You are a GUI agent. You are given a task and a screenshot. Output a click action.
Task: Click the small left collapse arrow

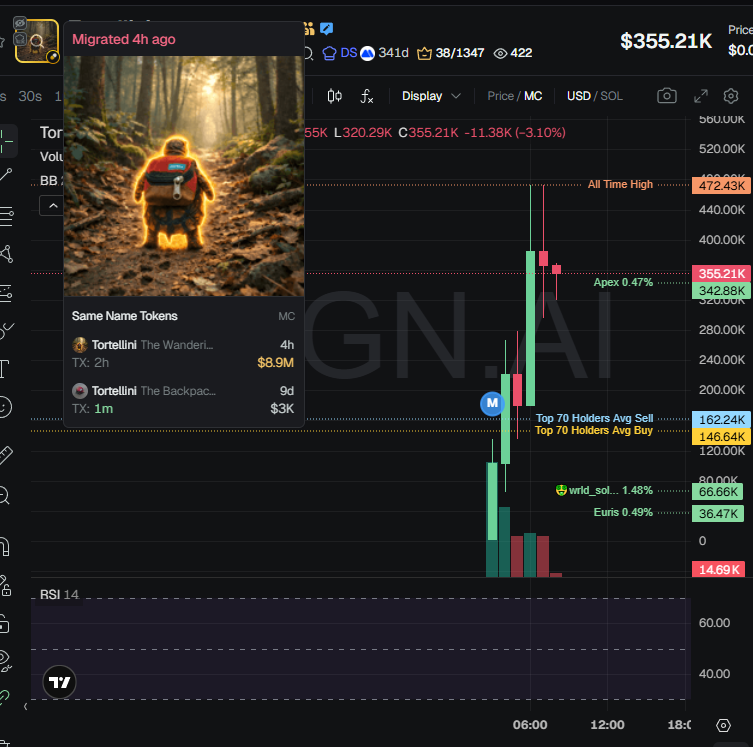[x=25, y=706]
